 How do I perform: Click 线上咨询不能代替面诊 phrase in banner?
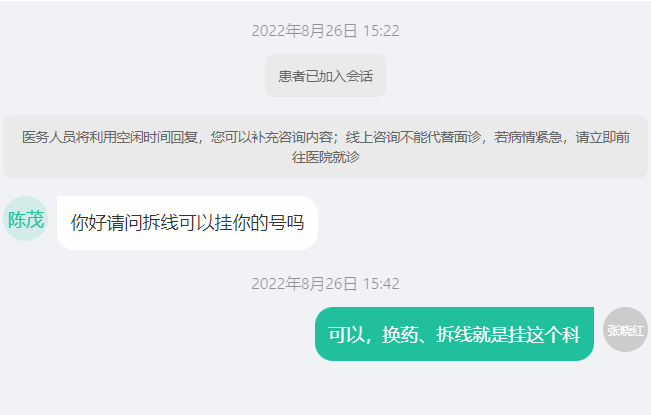414,137
